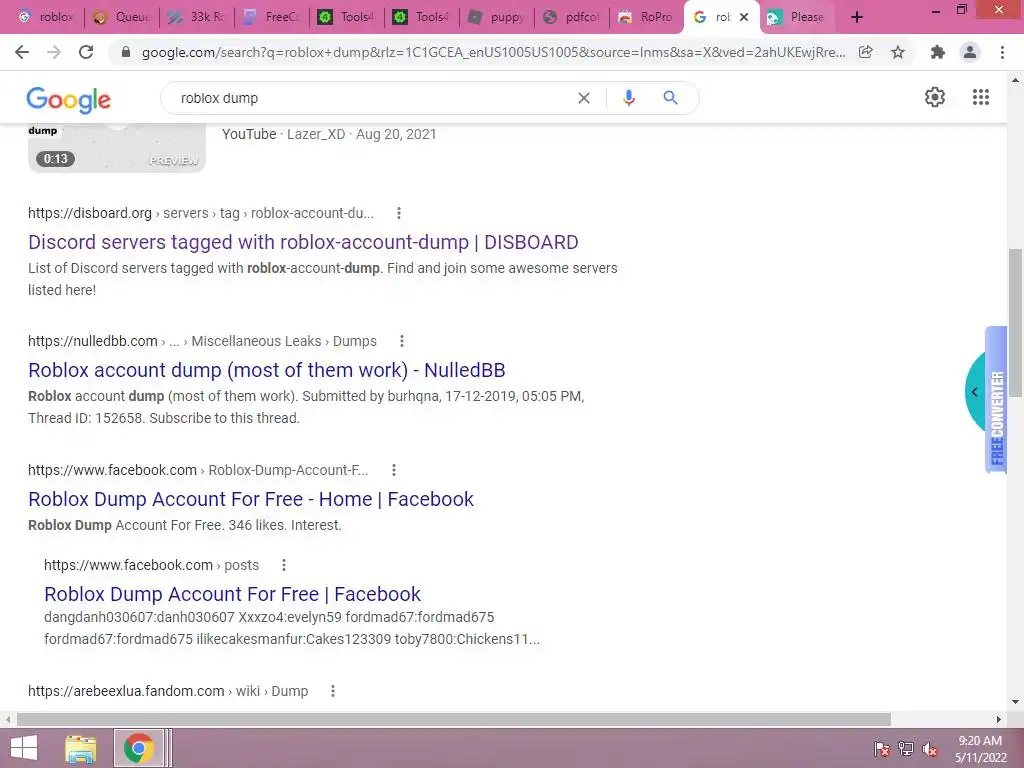The width and height of the screenshot is (1024, 768).
Task: Click the YouTube video preview thumbnail
Action: click(x=117, y=149)
